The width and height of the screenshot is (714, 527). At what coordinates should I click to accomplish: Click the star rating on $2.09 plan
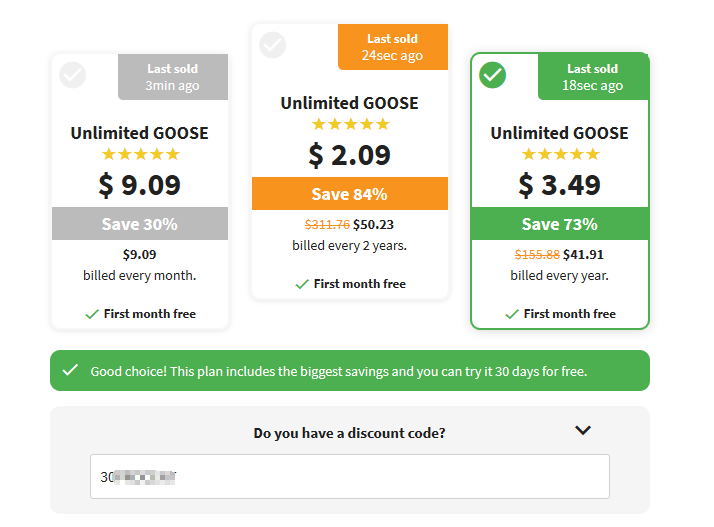click(350, 124)
